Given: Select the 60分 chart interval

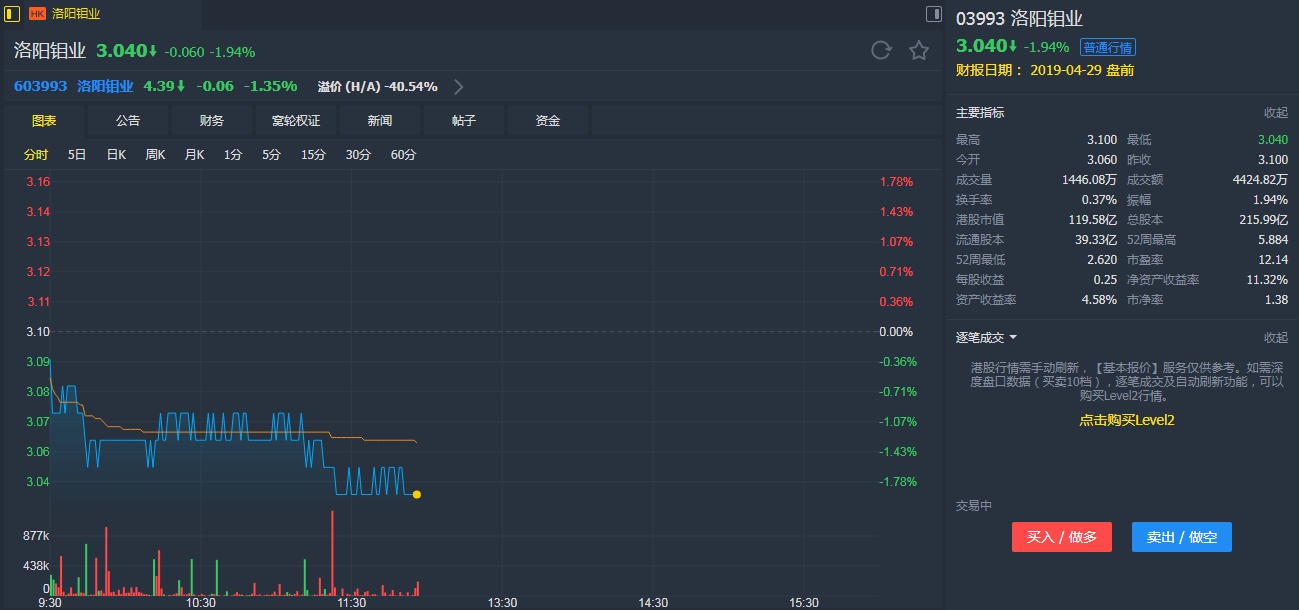Looking at the screenshot, I should 403,155.
